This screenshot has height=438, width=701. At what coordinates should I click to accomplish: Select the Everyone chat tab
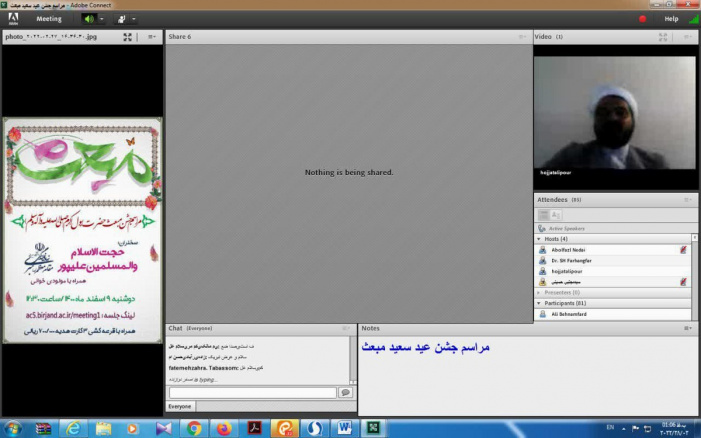(x=180, y=406)
